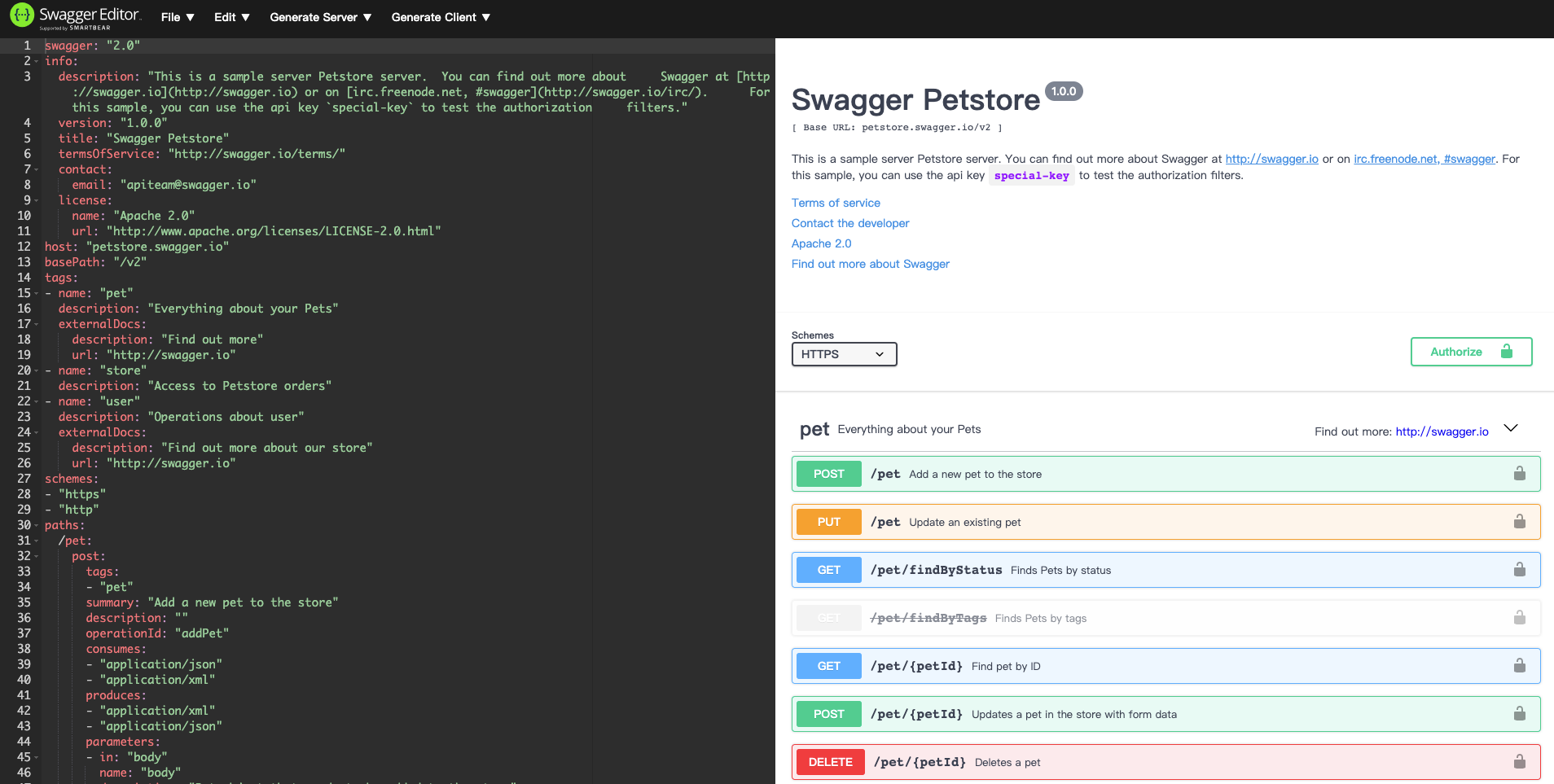Click editor line 37 operationId addPet
The image size is (1554, 784).
point(157,633)
